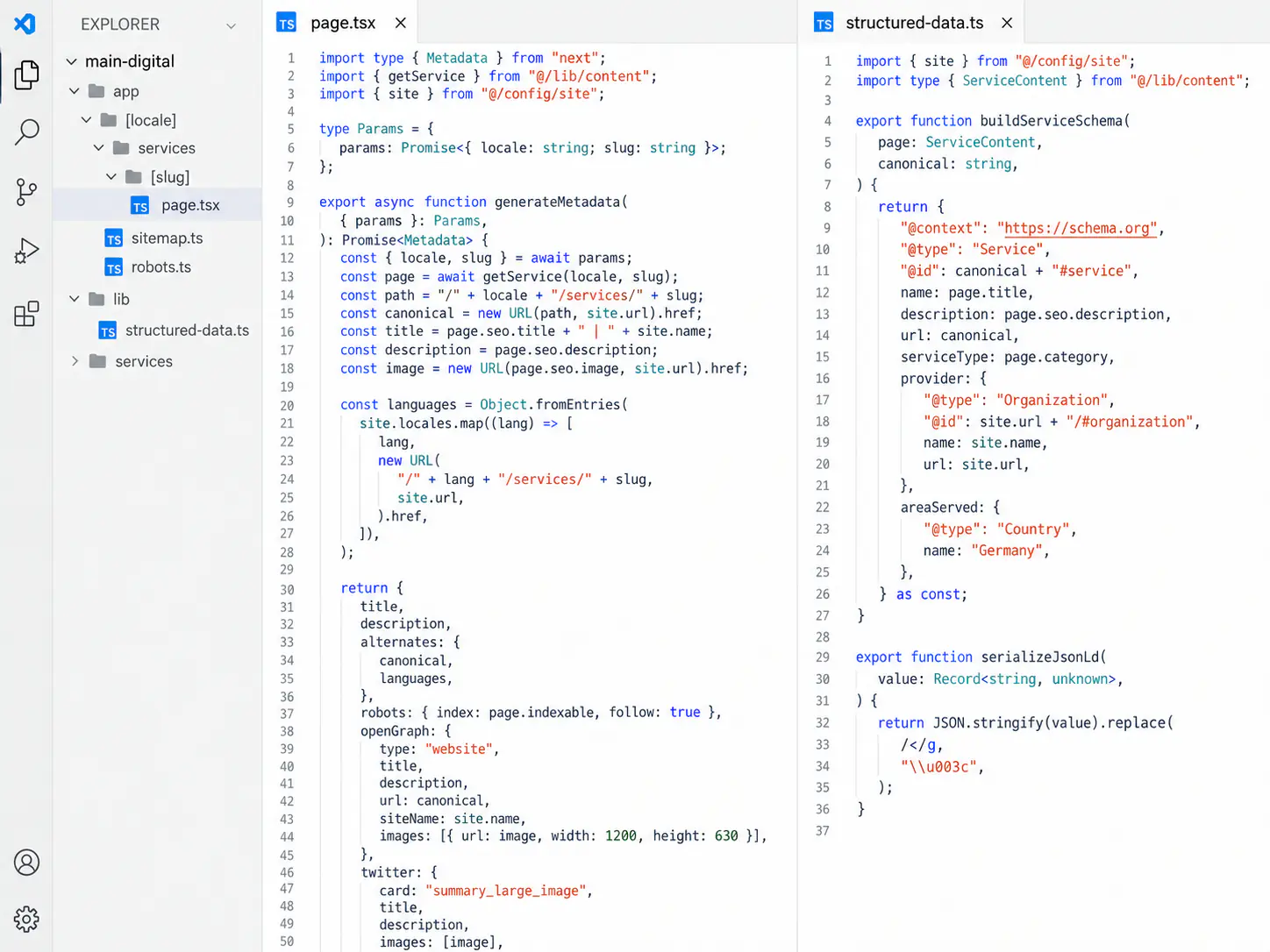Click buildServiceSchema function name
The width and height of the screenshot is (1270, 952).
(1052, 121)
